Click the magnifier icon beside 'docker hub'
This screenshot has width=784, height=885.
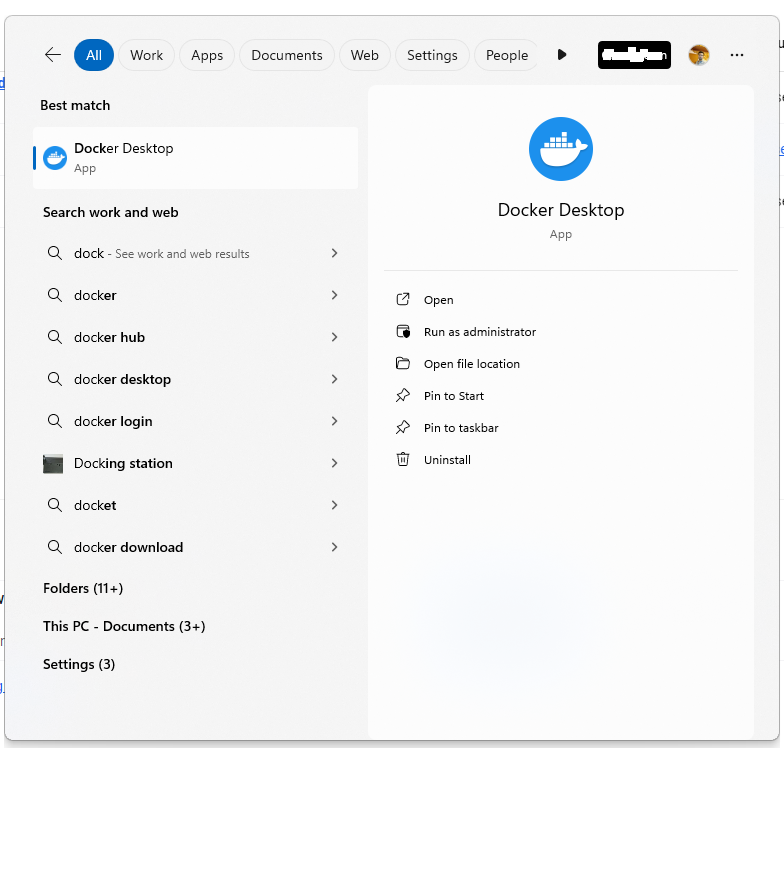coord(55,337)
